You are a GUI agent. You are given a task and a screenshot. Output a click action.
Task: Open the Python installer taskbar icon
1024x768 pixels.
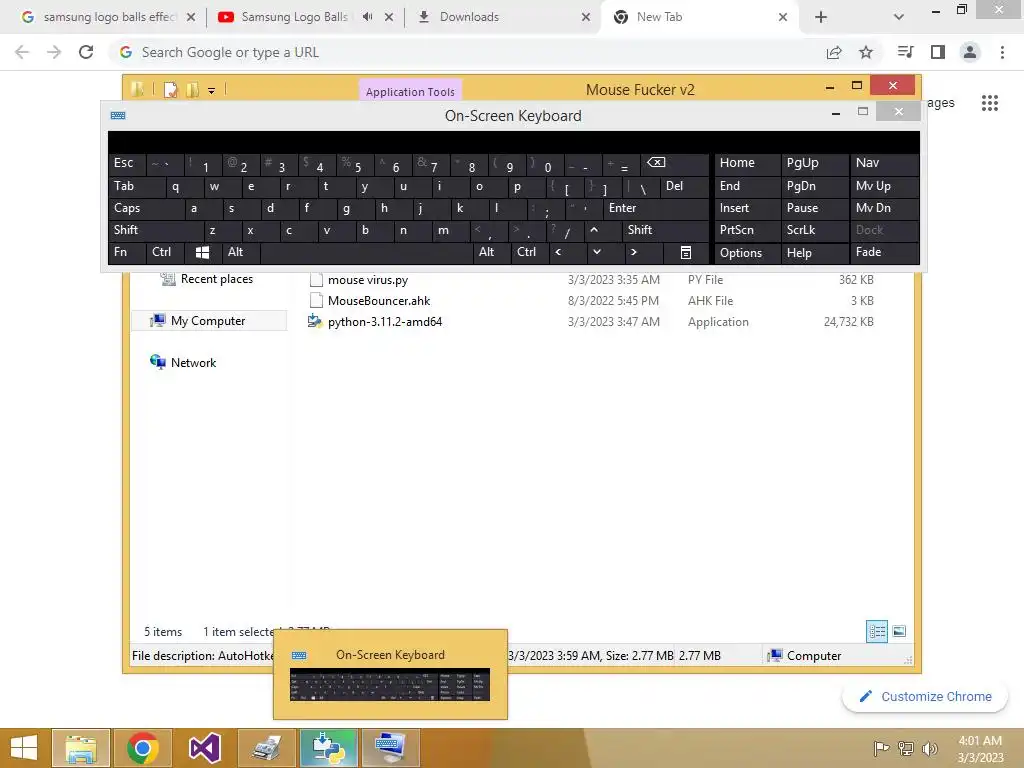tap(328, 748)
